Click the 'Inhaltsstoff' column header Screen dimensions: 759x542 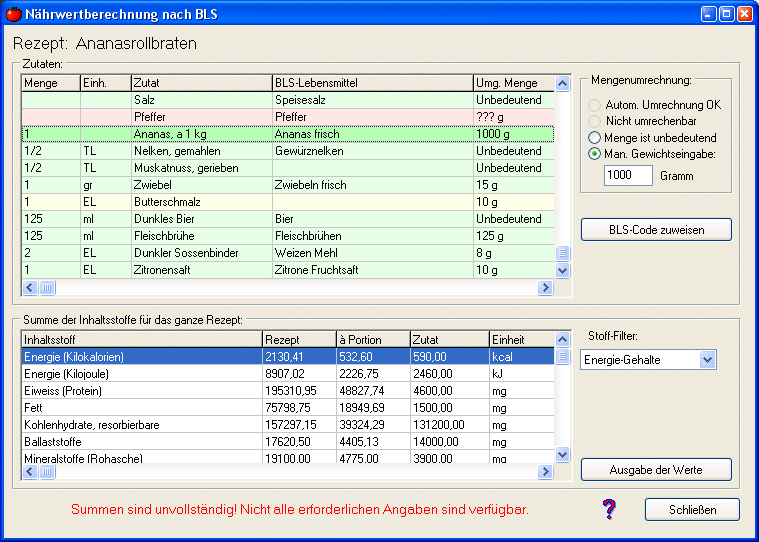pyautogui.click(x=142, y=340)
